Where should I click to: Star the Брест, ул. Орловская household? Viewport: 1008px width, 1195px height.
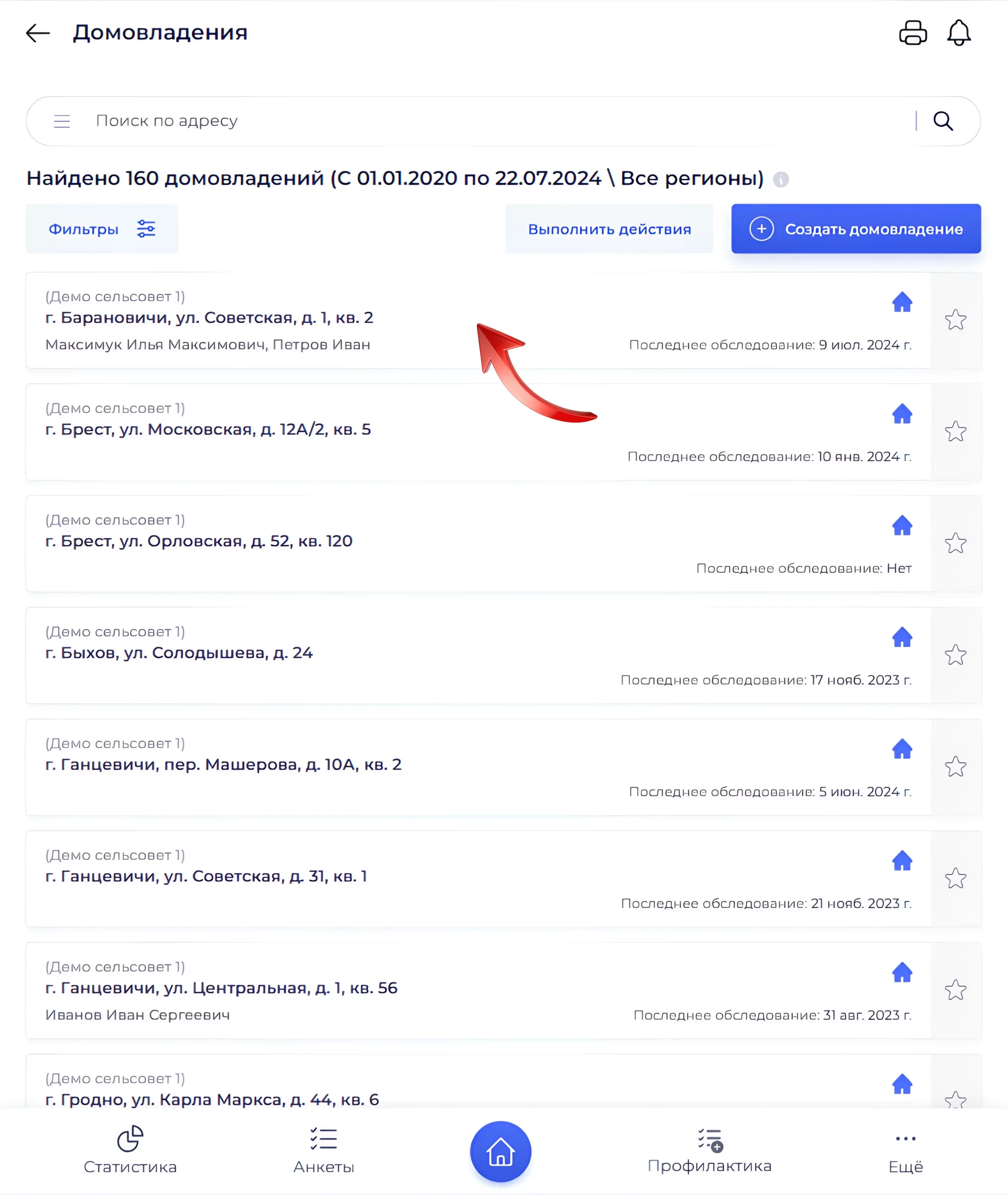click(x=955, y=543)
